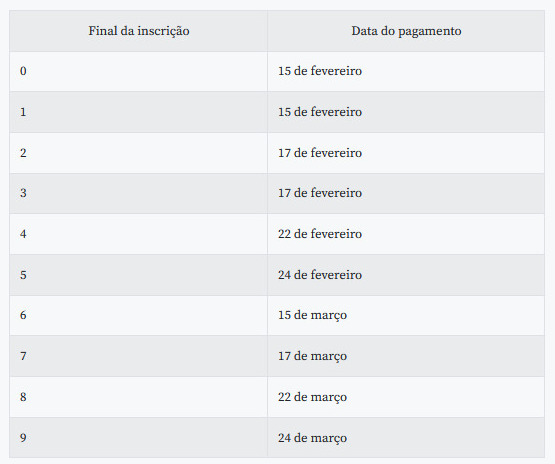Click the 'Data do pagamento' column header
The height and width of the screenshot is (464, 555).
[406, 31]
